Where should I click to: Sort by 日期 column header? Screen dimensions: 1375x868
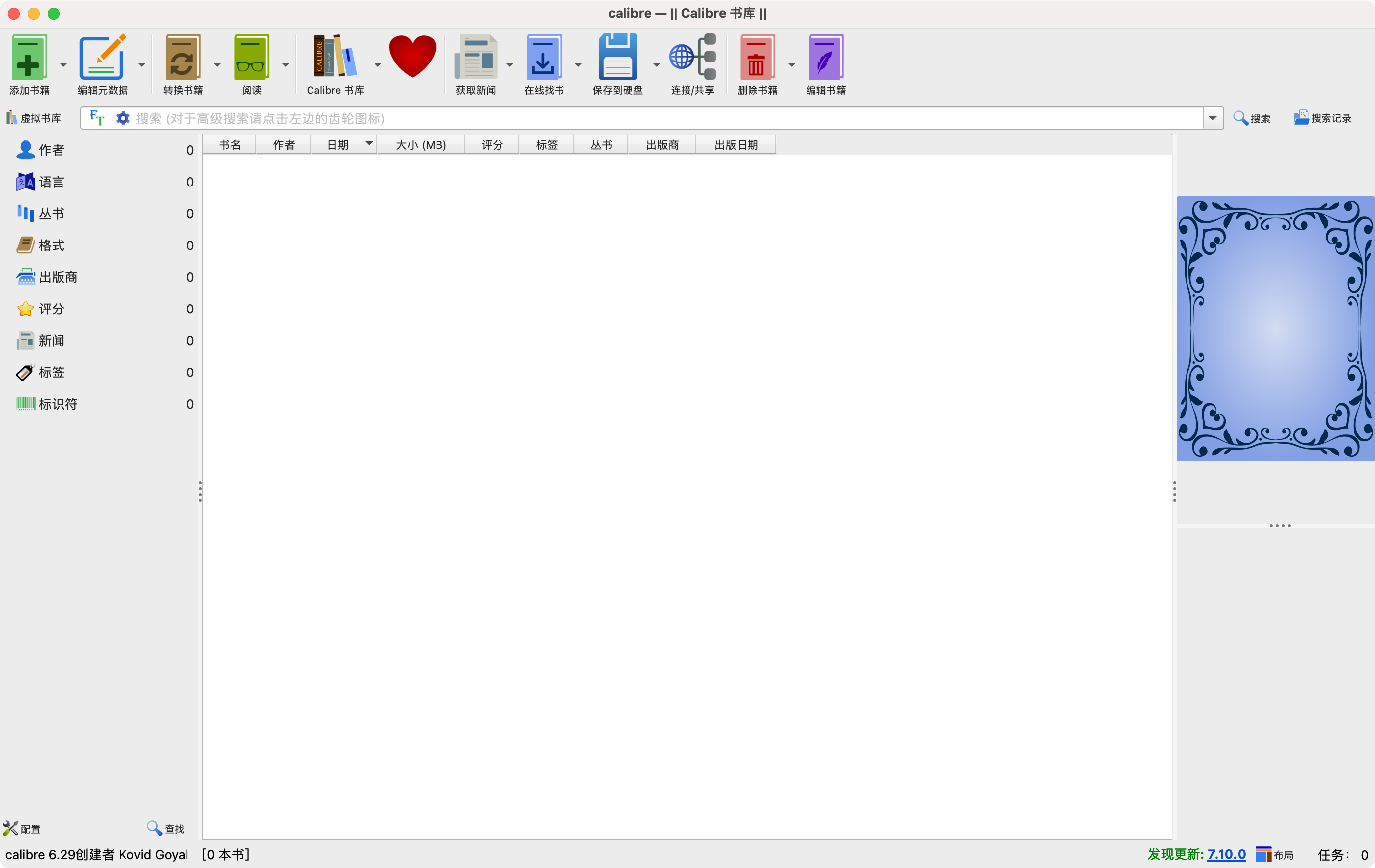tap(343, 145)
